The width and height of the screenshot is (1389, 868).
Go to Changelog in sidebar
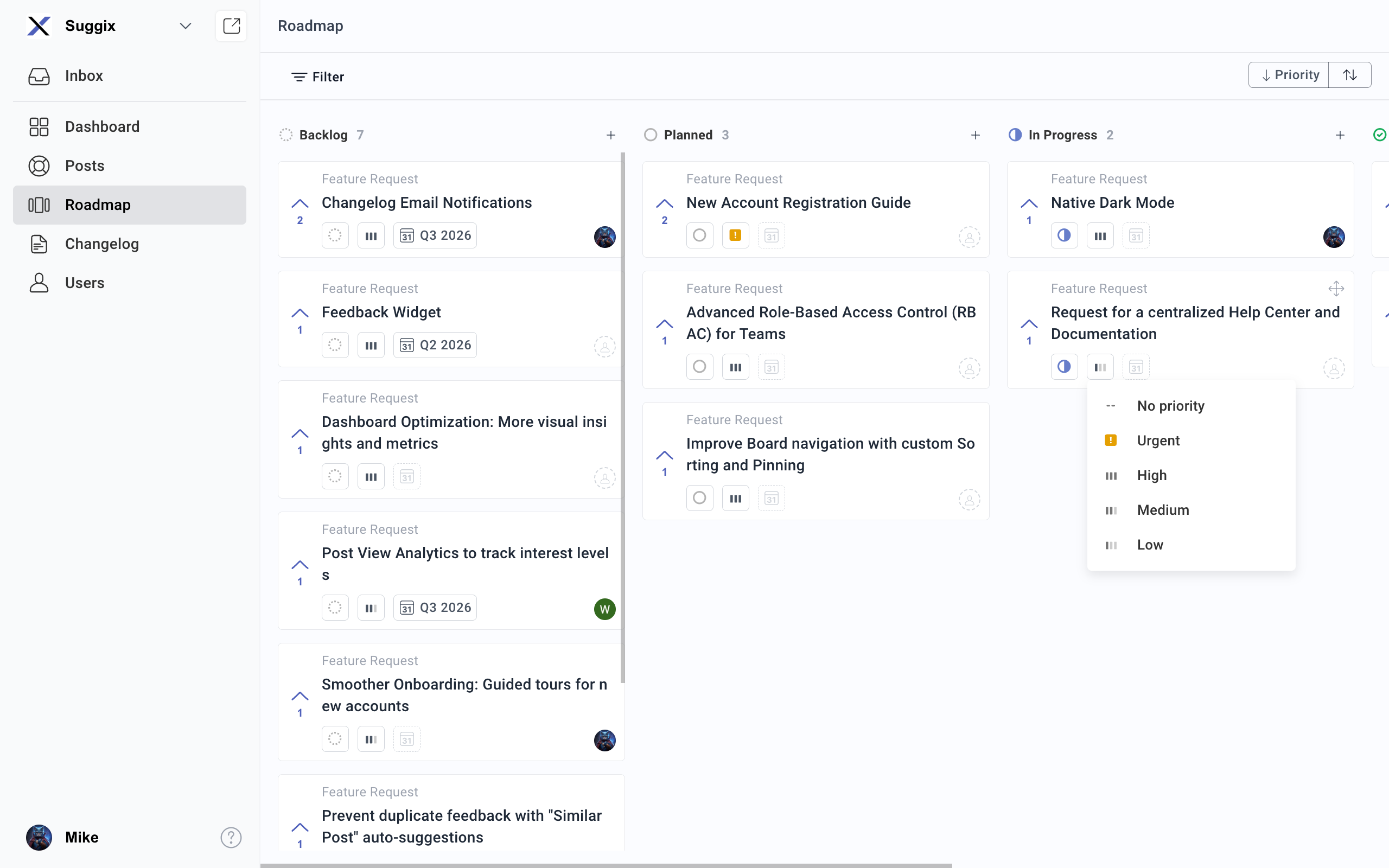101,244
